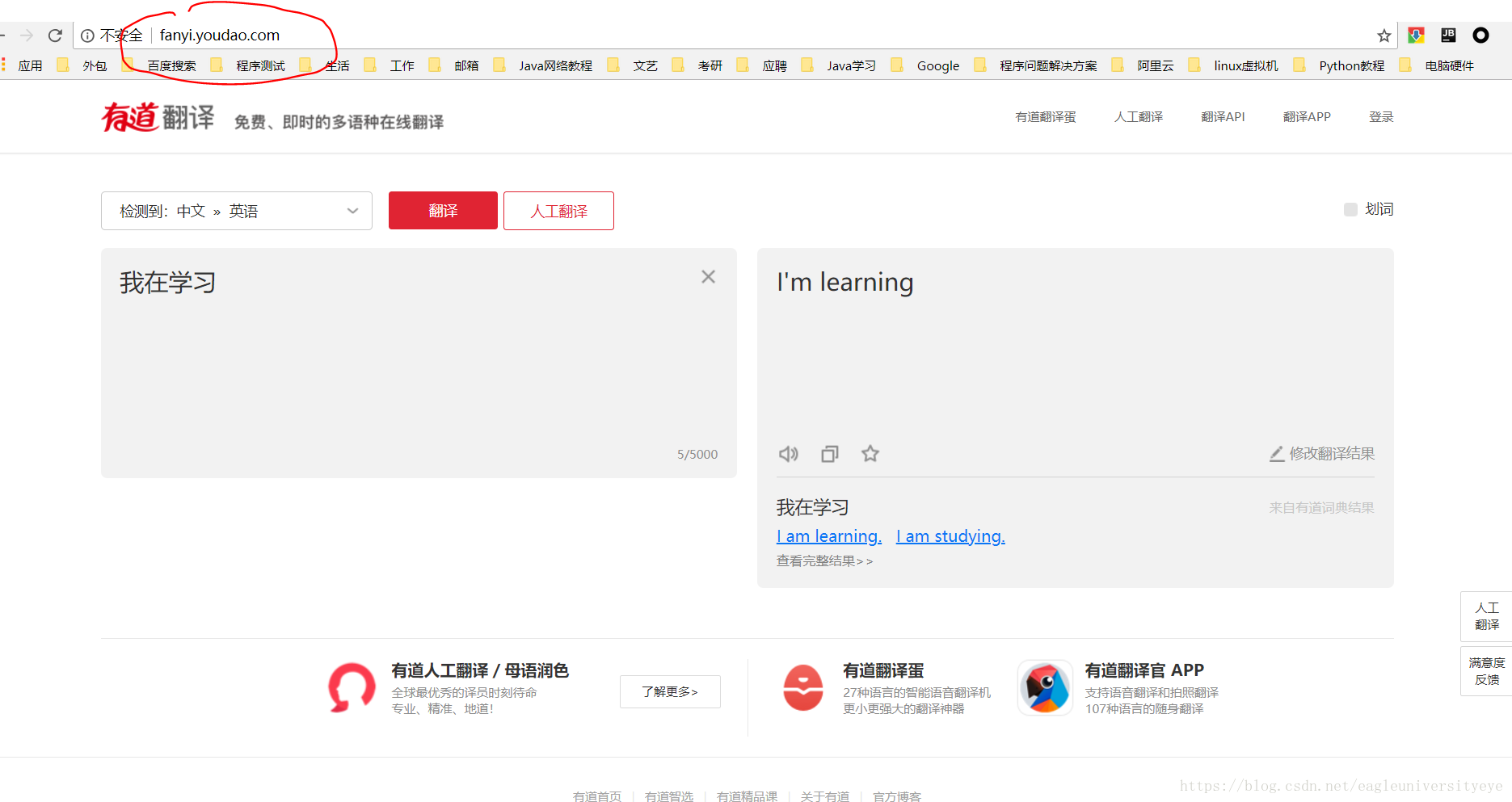Open the 程序问题解决方案 bookmark folder

[x=1036, y=65]
